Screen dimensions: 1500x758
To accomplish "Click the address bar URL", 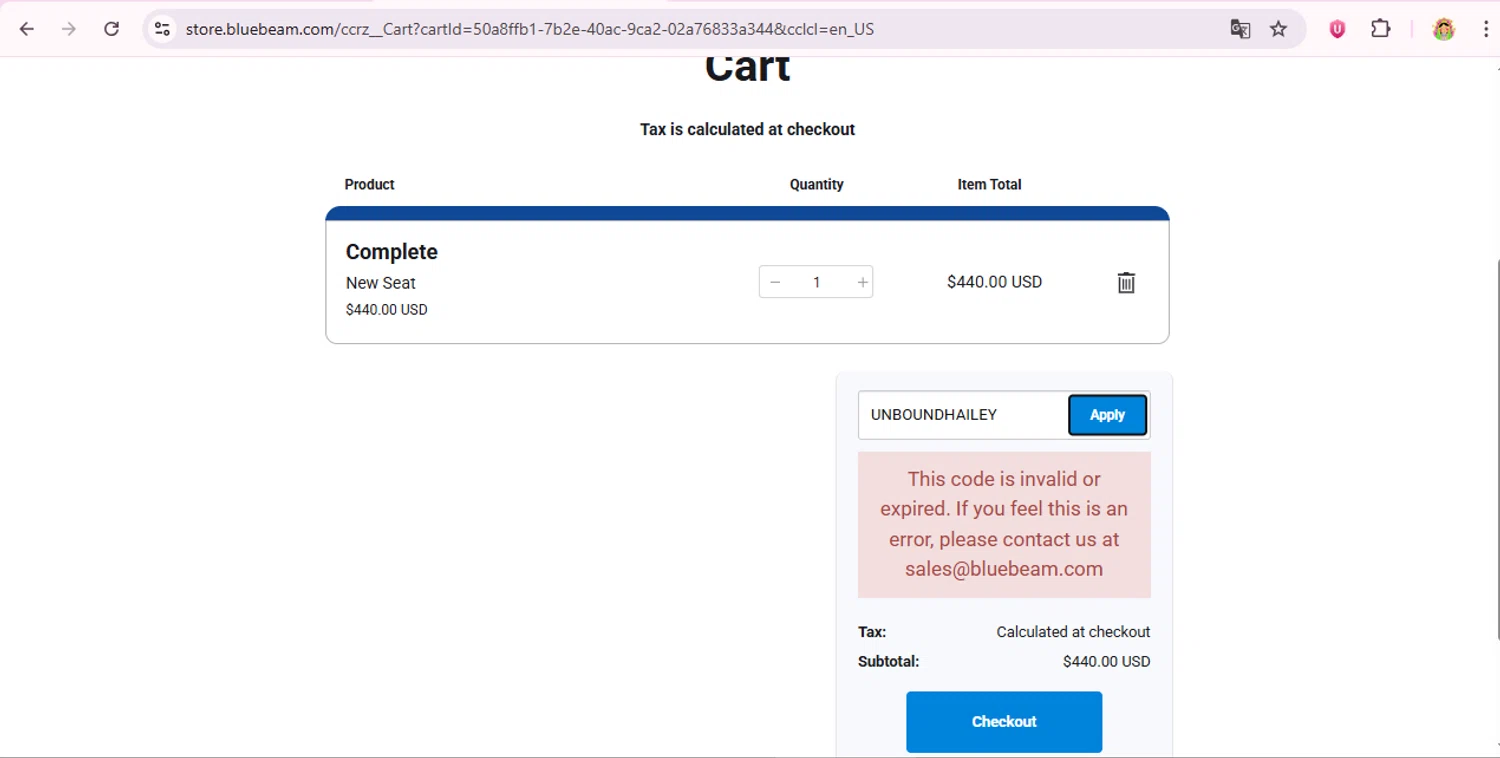I will (530, 29).
